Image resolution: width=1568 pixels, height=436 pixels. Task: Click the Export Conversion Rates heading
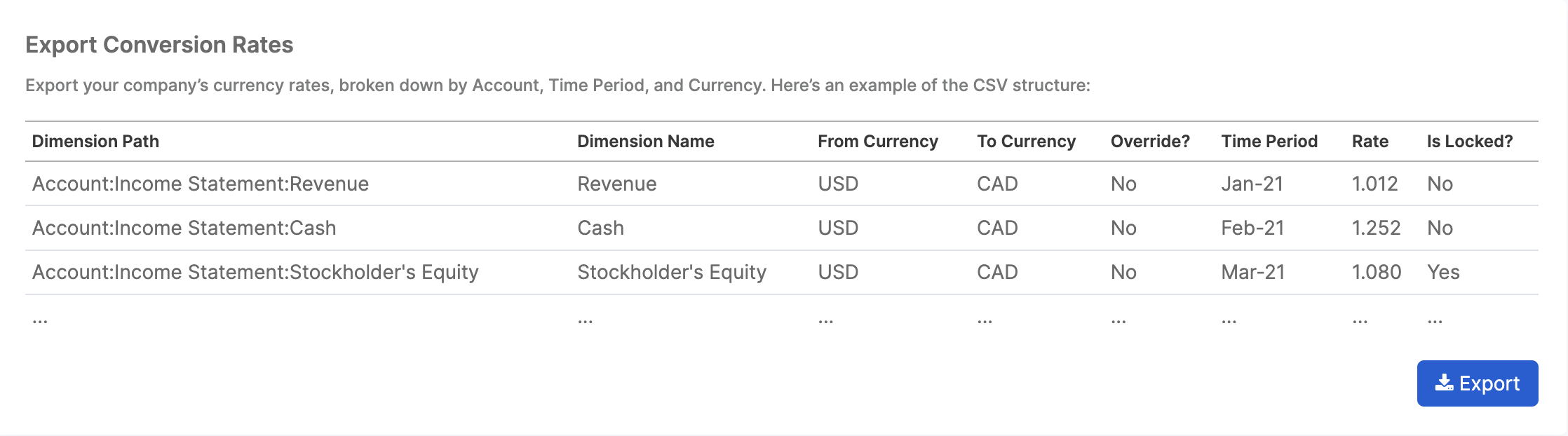pos(159,45)
